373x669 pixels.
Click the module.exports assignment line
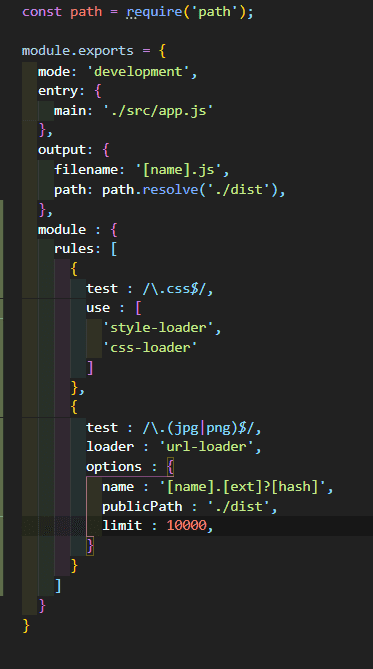click(x=94, y=51)
